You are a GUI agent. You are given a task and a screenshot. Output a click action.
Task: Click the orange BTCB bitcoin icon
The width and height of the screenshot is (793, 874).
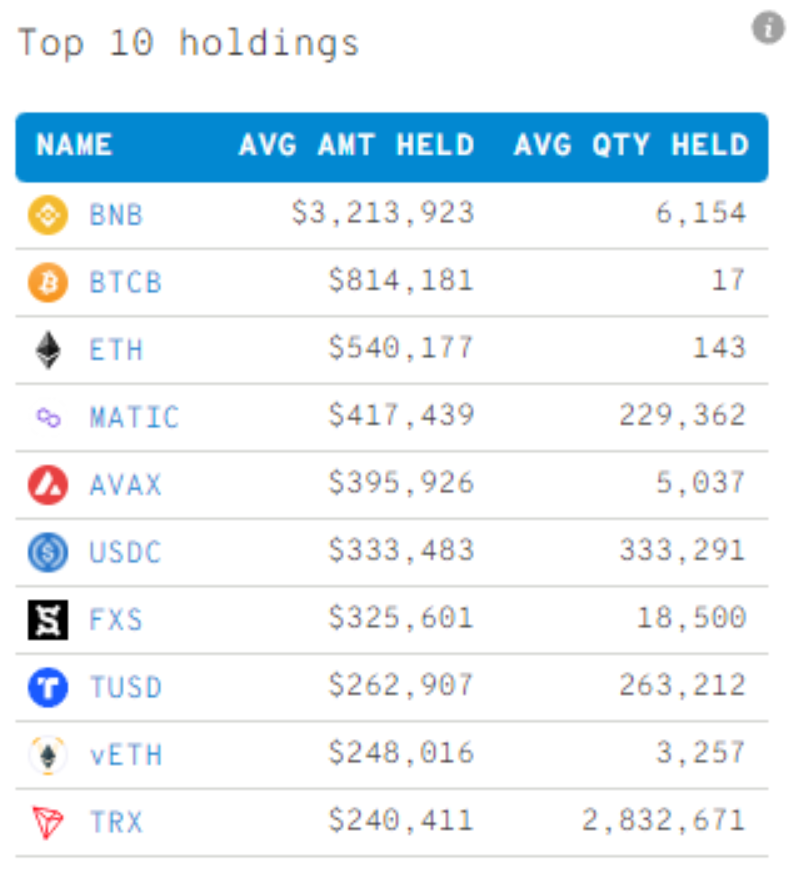[x=48, y=282]
